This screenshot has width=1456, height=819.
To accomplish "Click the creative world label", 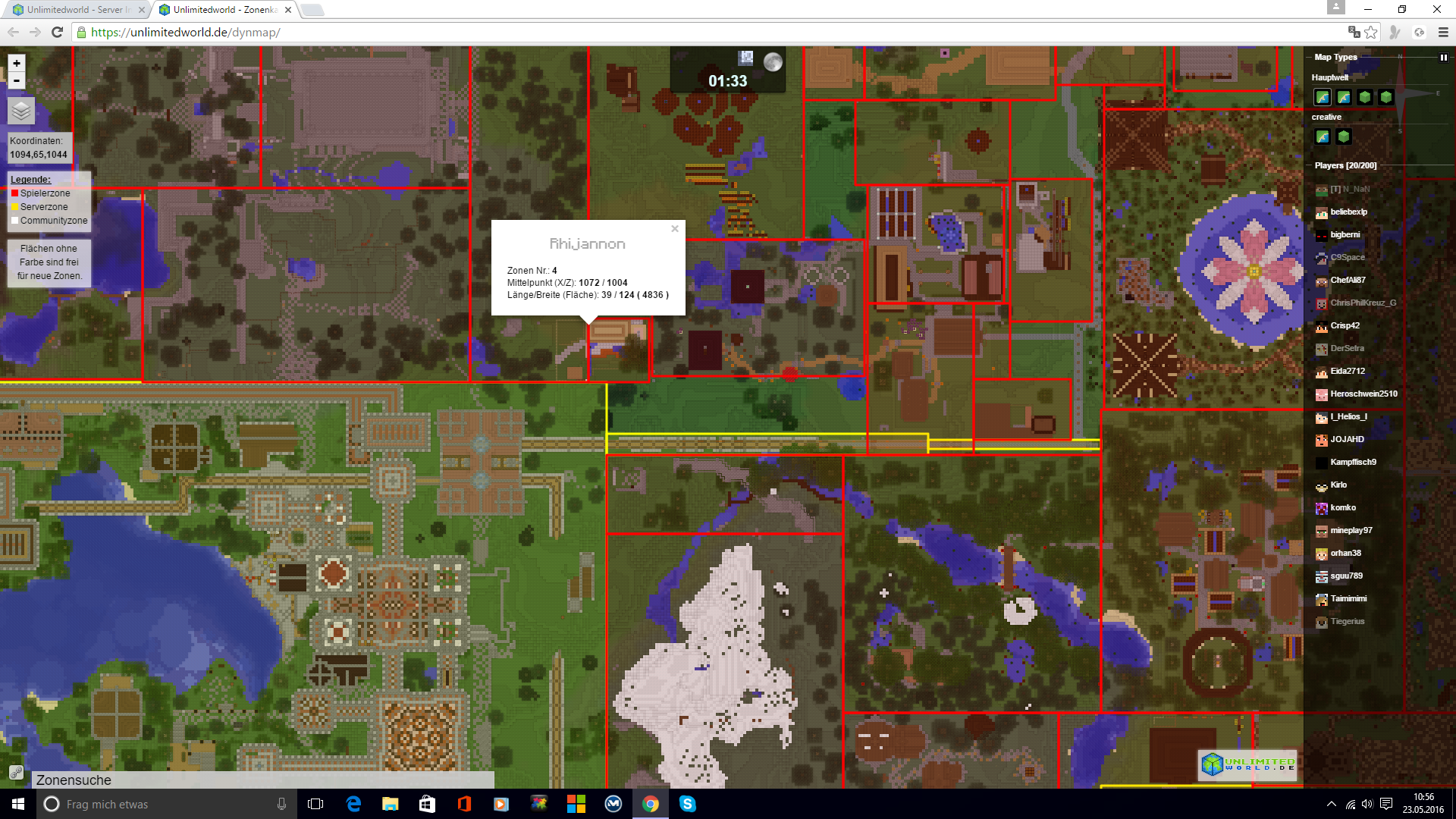I will point(1326,117).
